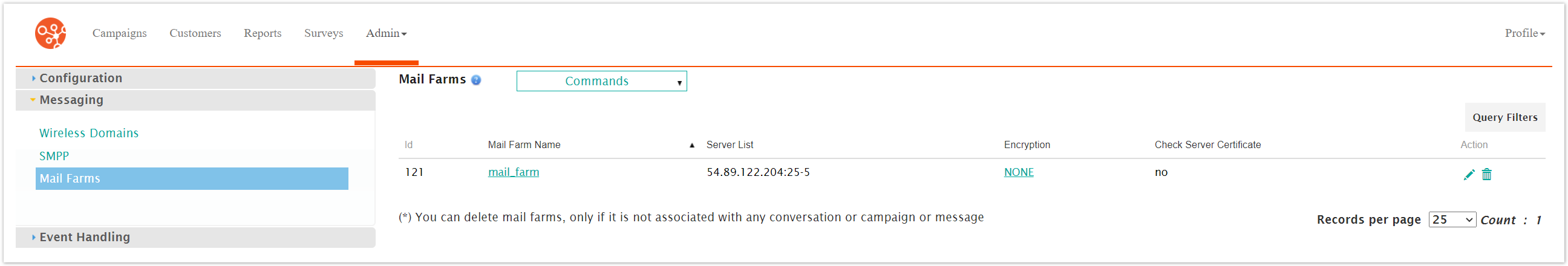Delete mail_farm using the trash icon
This screenshot has height=266, width=1568.
point(1486,175)
